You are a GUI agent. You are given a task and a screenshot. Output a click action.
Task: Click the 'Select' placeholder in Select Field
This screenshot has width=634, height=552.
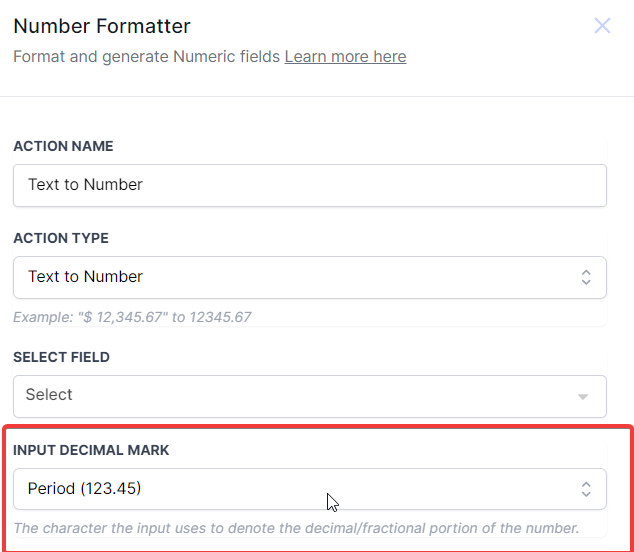(x=49, y=395)
